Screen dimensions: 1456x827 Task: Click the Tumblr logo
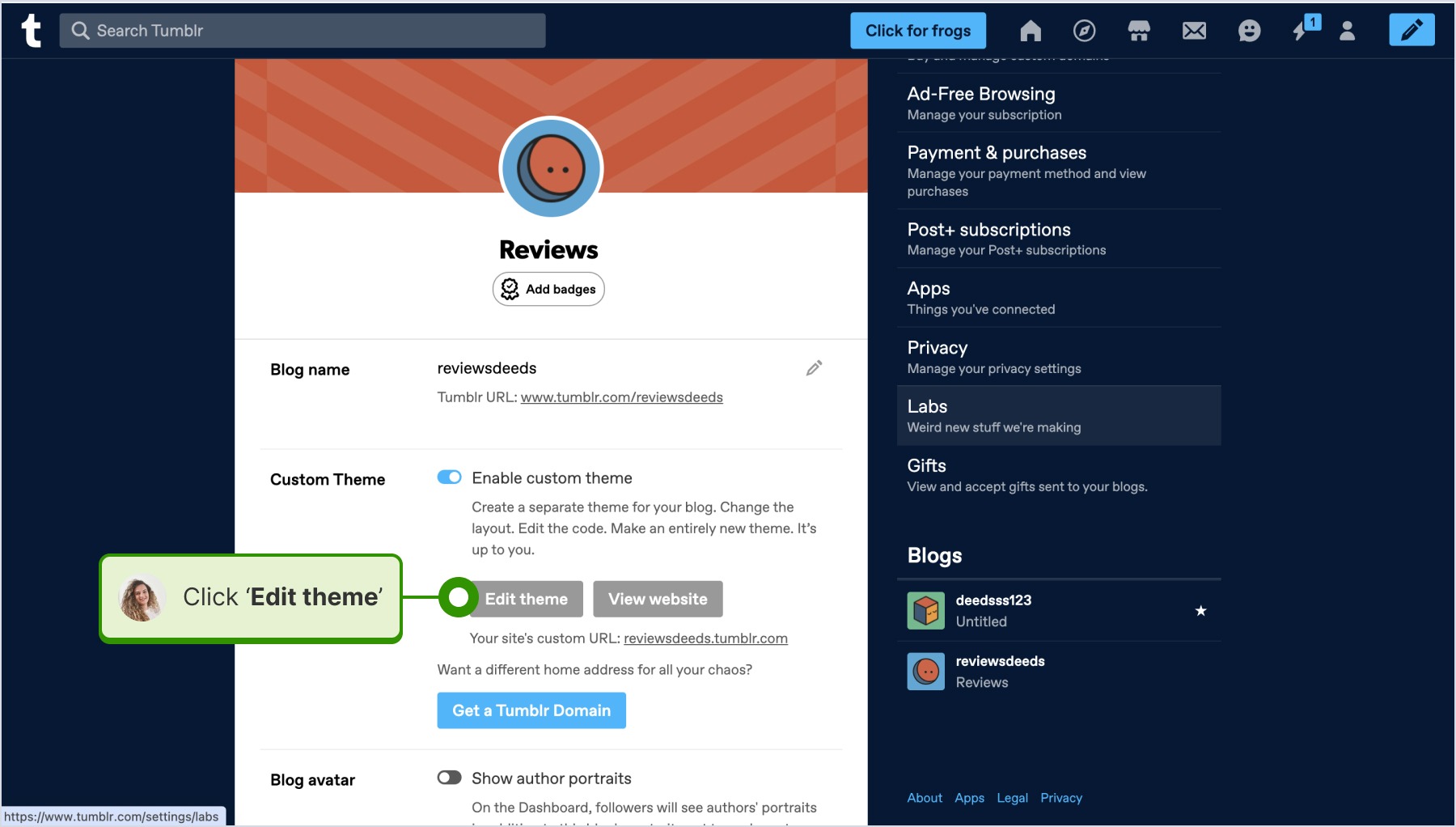[32, 31]
